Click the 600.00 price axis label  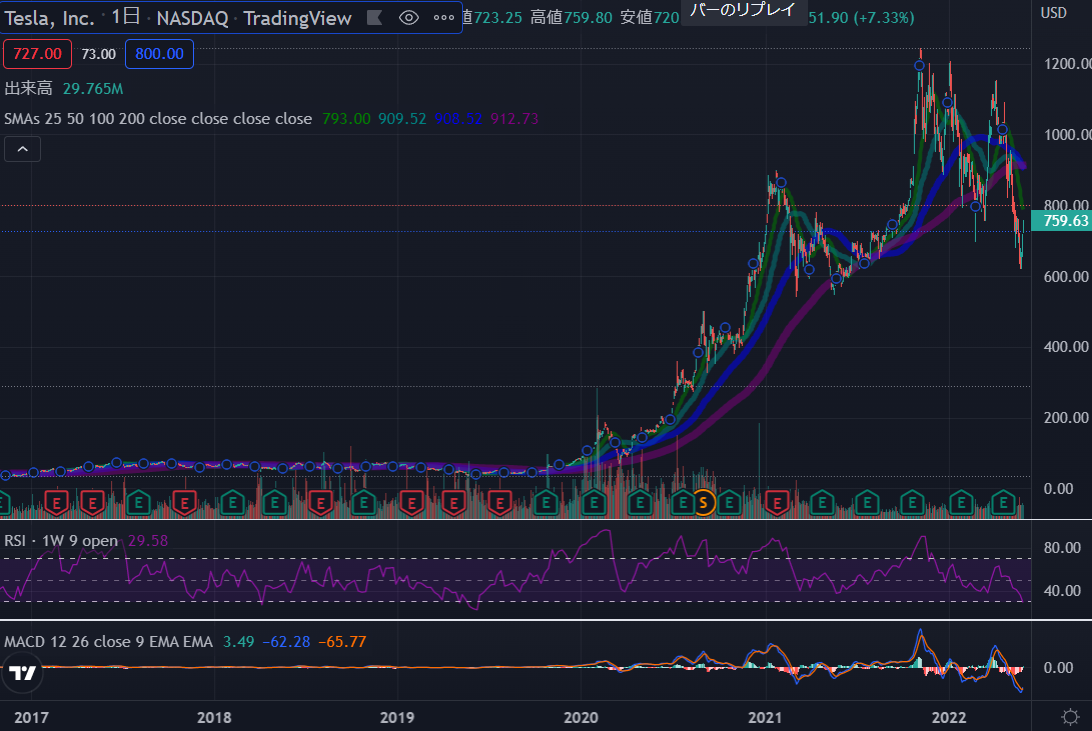coord(1066,276)
